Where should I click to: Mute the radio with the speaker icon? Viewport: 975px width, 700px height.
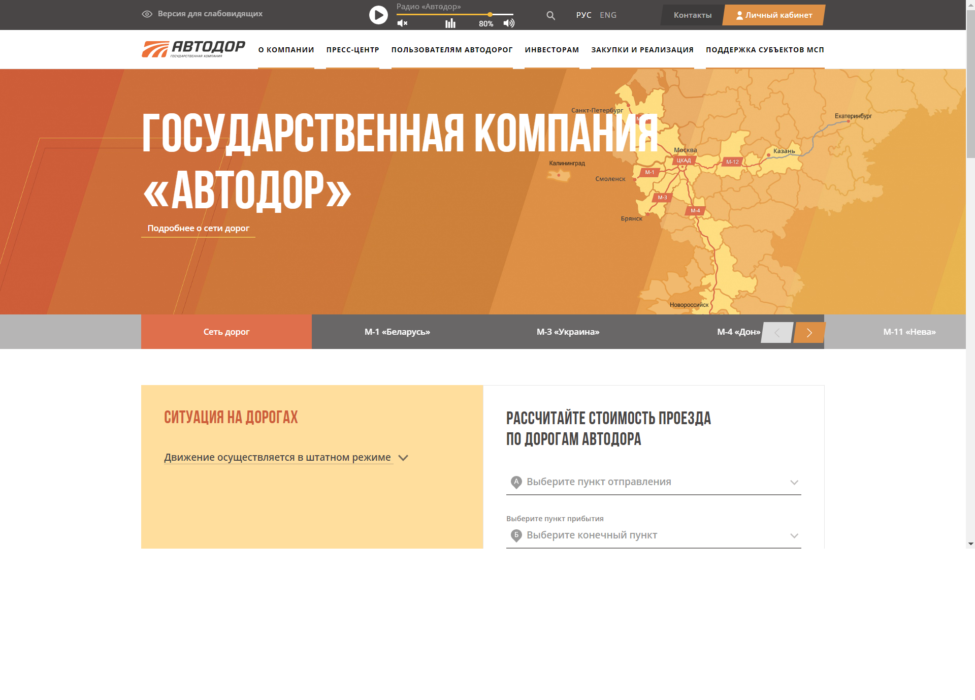coord(404,22)
